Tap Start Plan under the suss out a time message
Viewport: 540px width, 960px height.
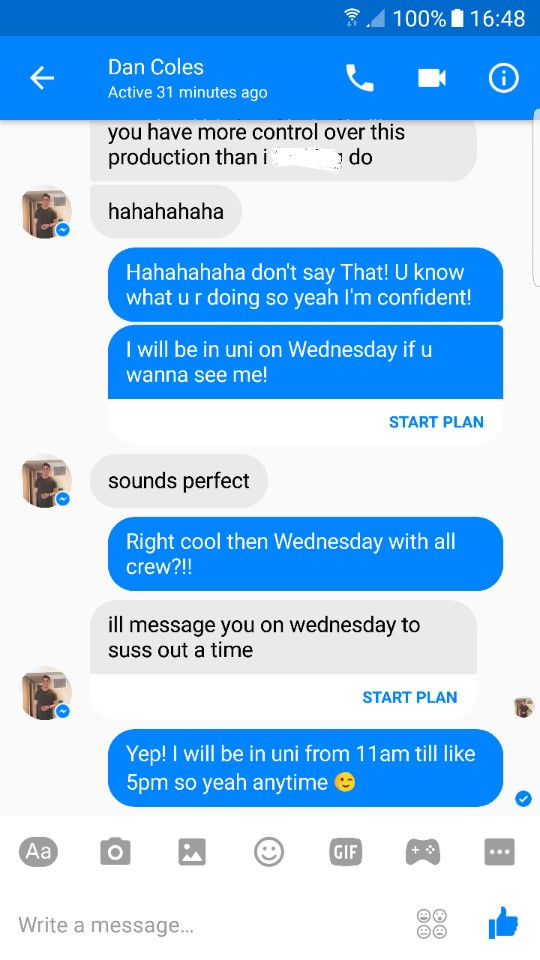tap(410, 697)
